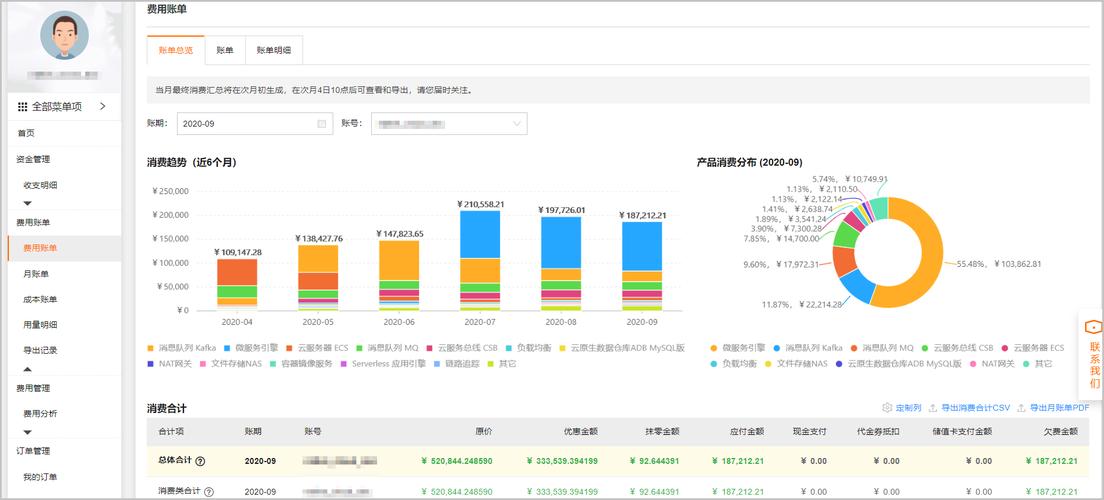The image size is (1104, 500).
Task: Switch to 账单明细 tab
Action: coord(273,50)
